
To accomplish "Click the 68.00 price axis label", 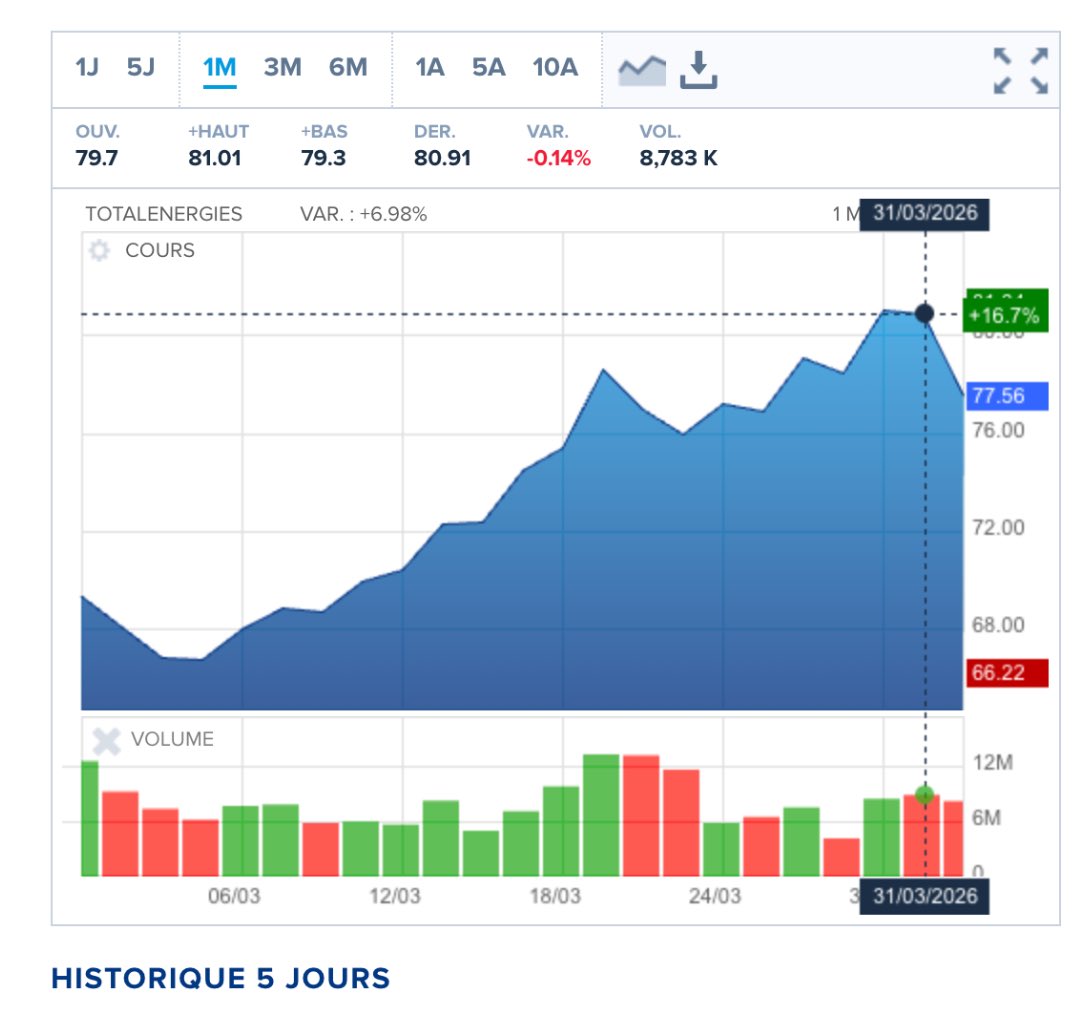I will 998,625.
